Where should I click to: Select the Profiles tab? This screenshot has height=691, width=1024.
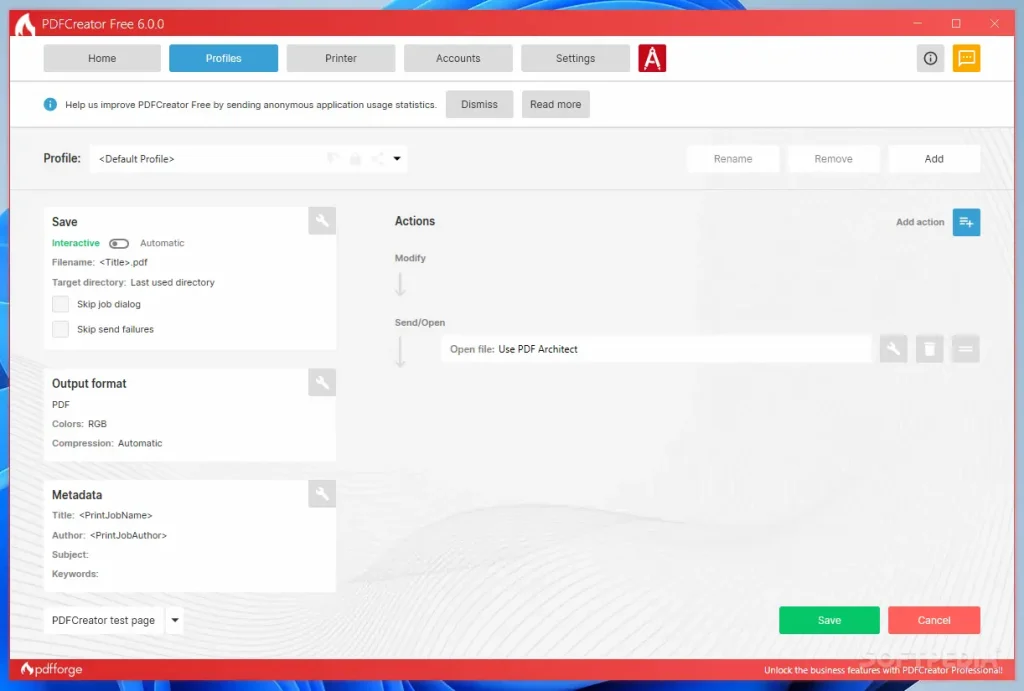pos(223,58)
